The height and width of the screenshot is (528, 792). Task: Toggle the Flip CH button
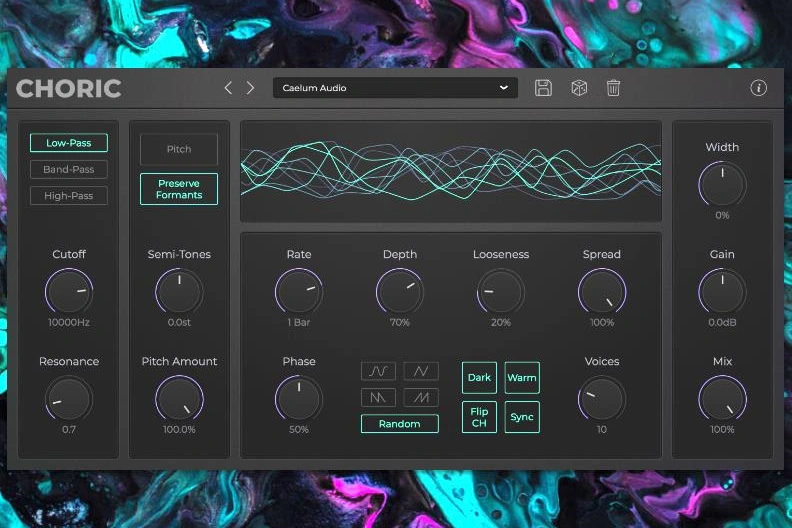click(479, 417)
